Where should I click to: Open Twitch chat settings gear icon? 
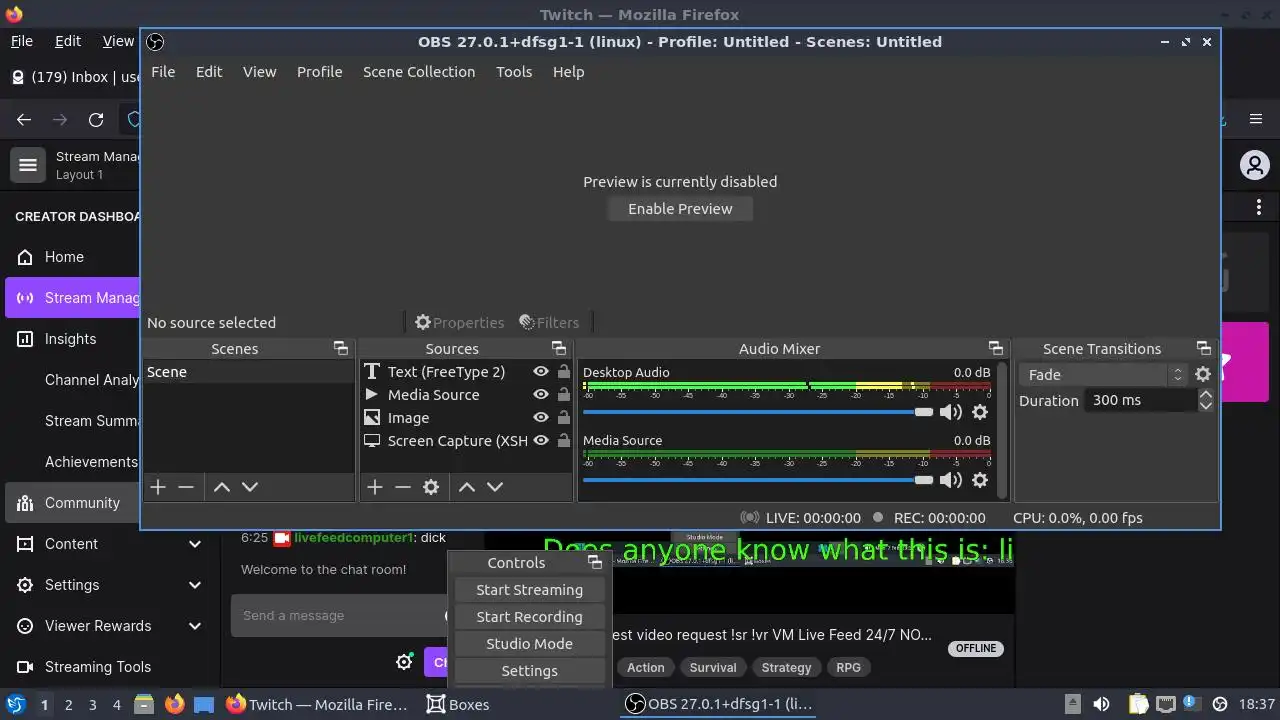pos(404,662)
